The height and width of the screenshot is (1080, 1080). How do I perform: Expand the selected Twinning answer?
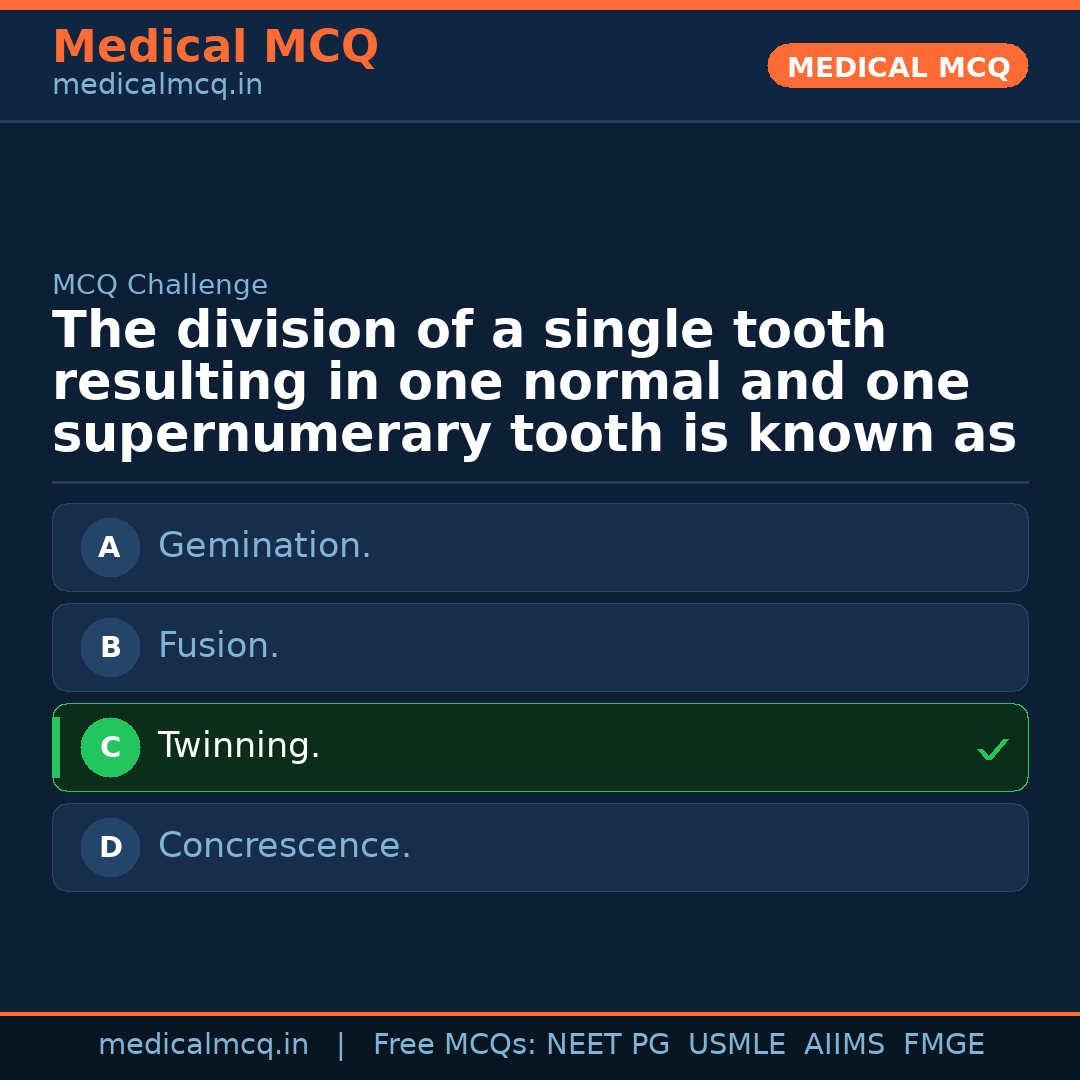pyautogui.click(x=540, y=747)
